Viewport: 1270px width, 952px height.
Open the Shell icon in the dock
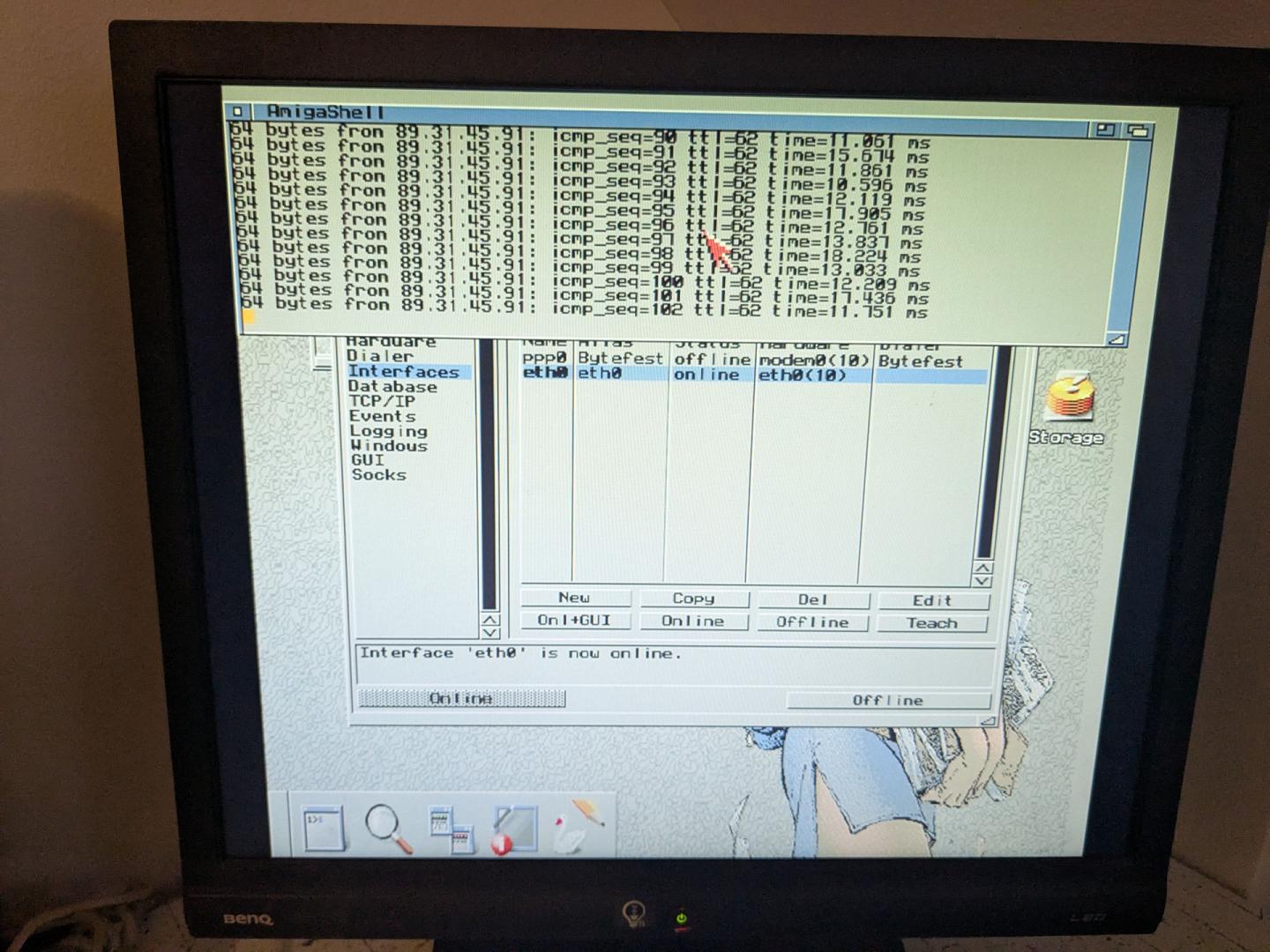tap(321, 827)
